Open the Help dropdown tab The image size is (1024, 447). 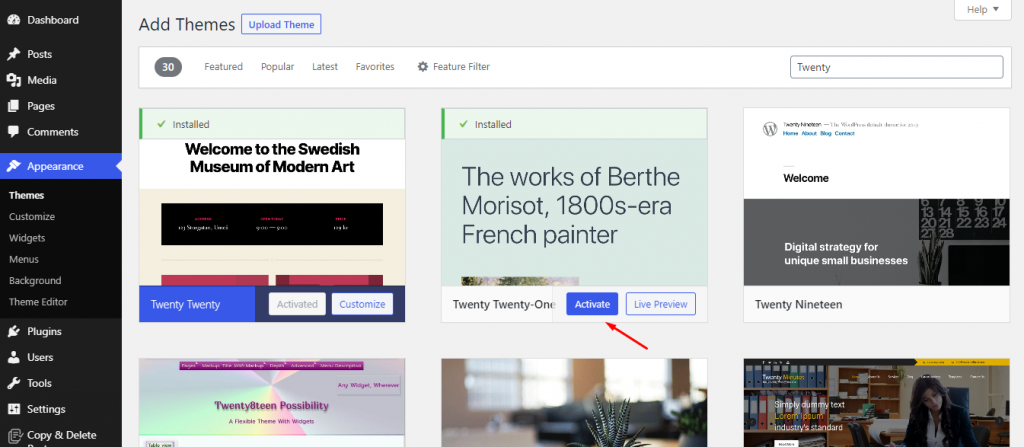[x=983, y=10]
